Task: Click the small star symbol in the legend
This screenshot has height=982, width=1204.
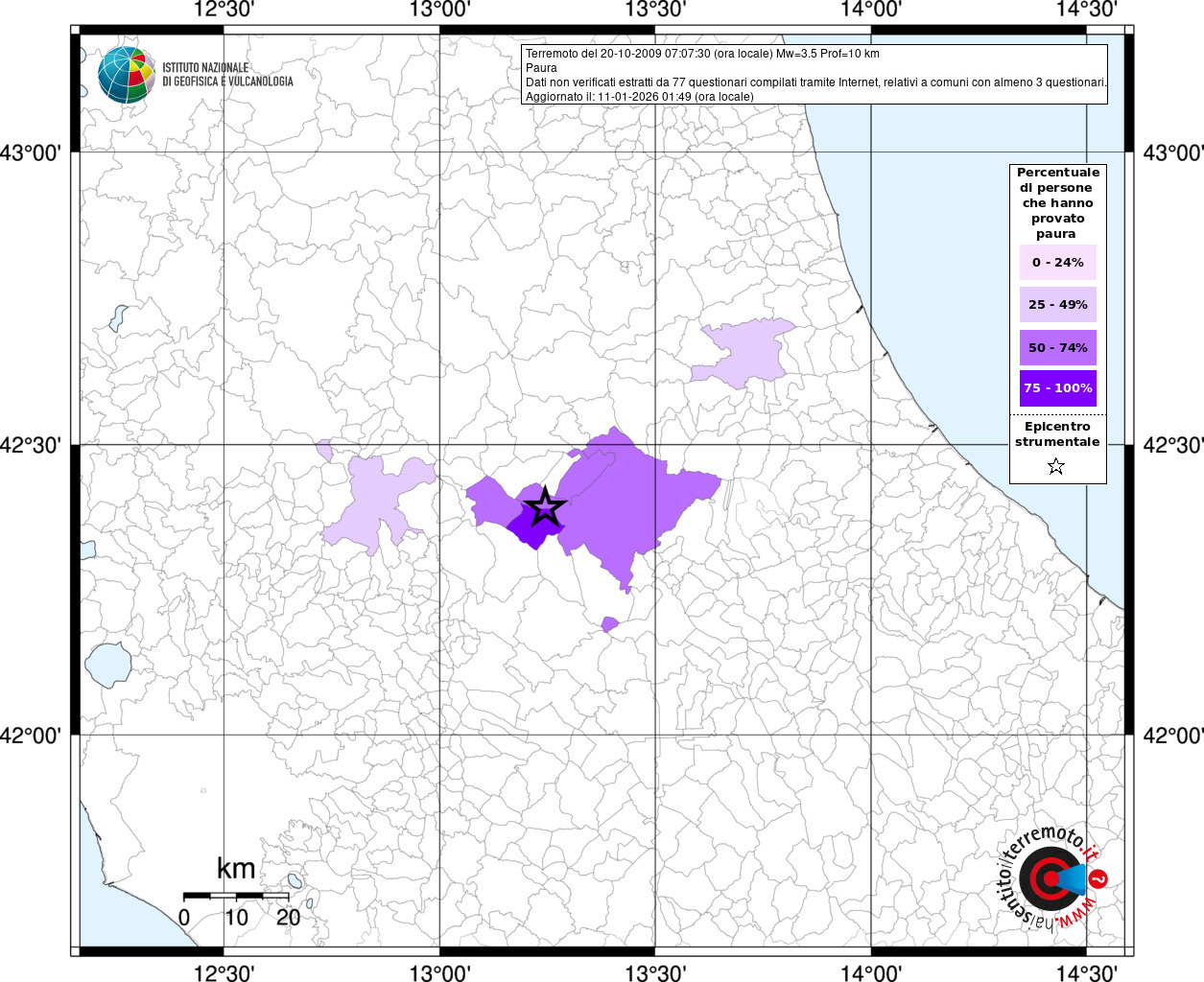Action: (1056, 467)
